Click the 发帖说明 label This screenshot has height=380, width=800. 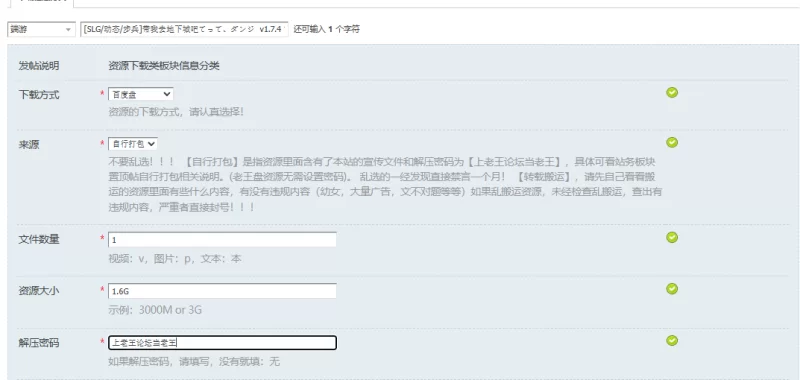39,66
